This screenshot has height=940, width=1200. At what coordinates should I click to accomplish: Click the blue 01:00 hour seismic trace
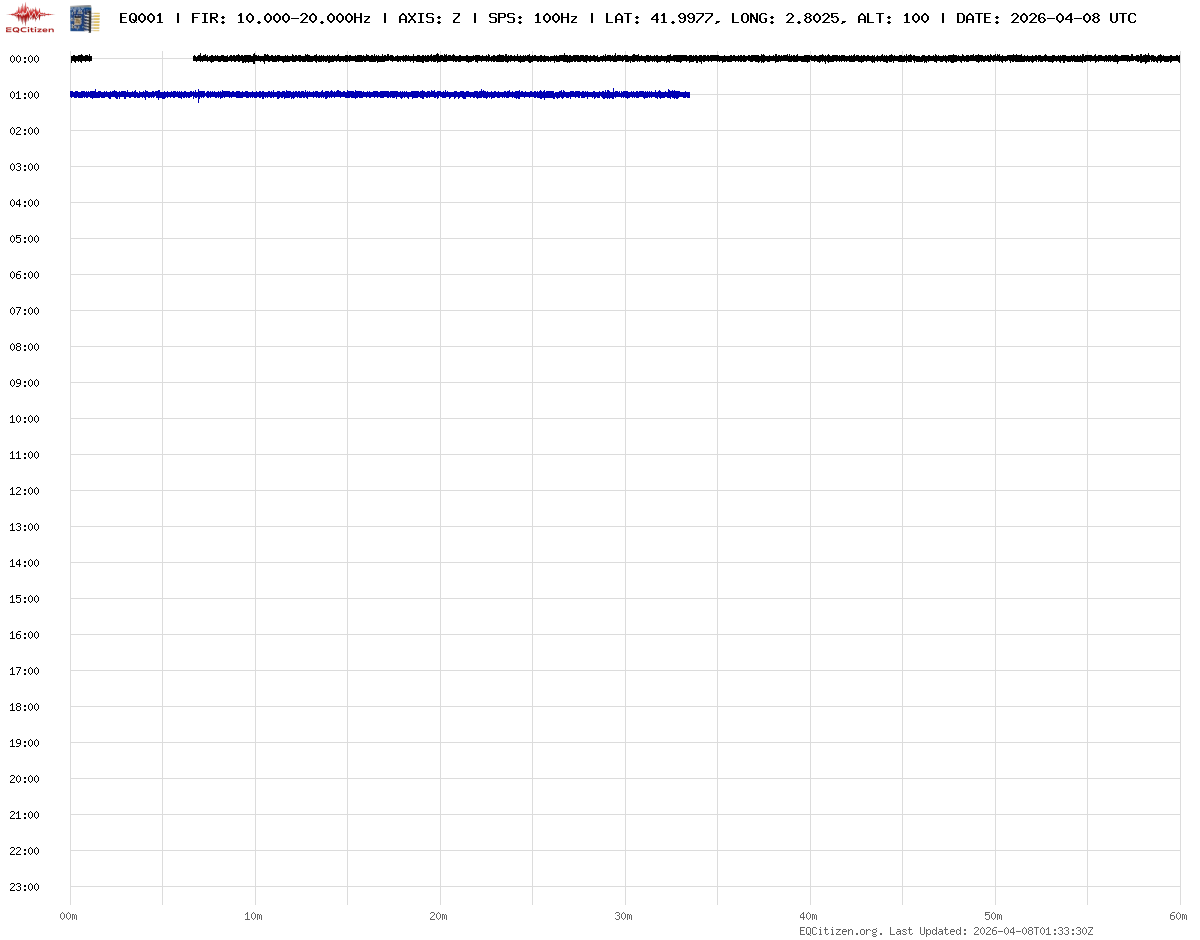point(380,95)
